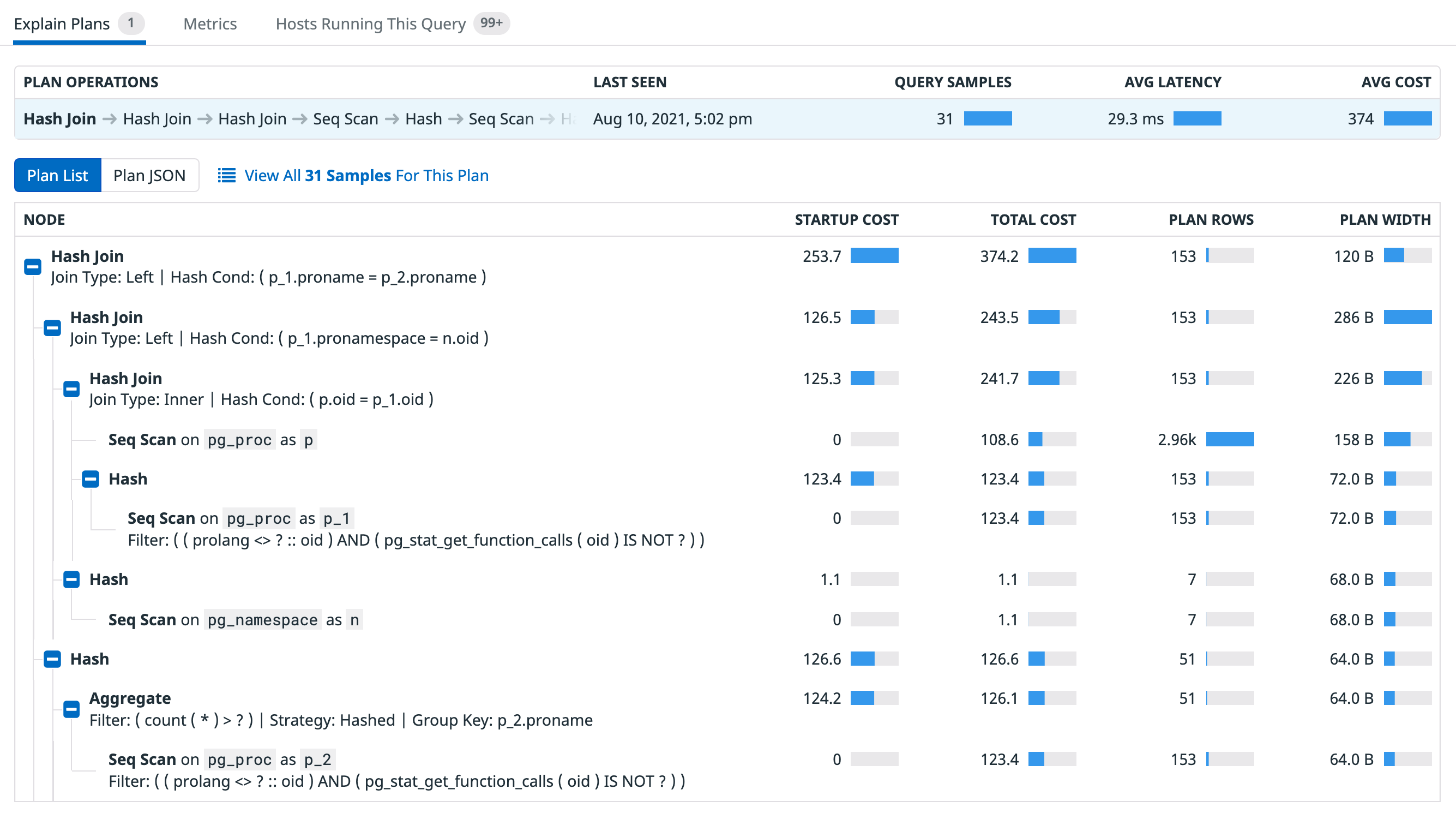Collapse the Hash node containing p_1 scan
Image resolution: width=1456 pixels, height=813 pixels.
(x=90, y=479)
